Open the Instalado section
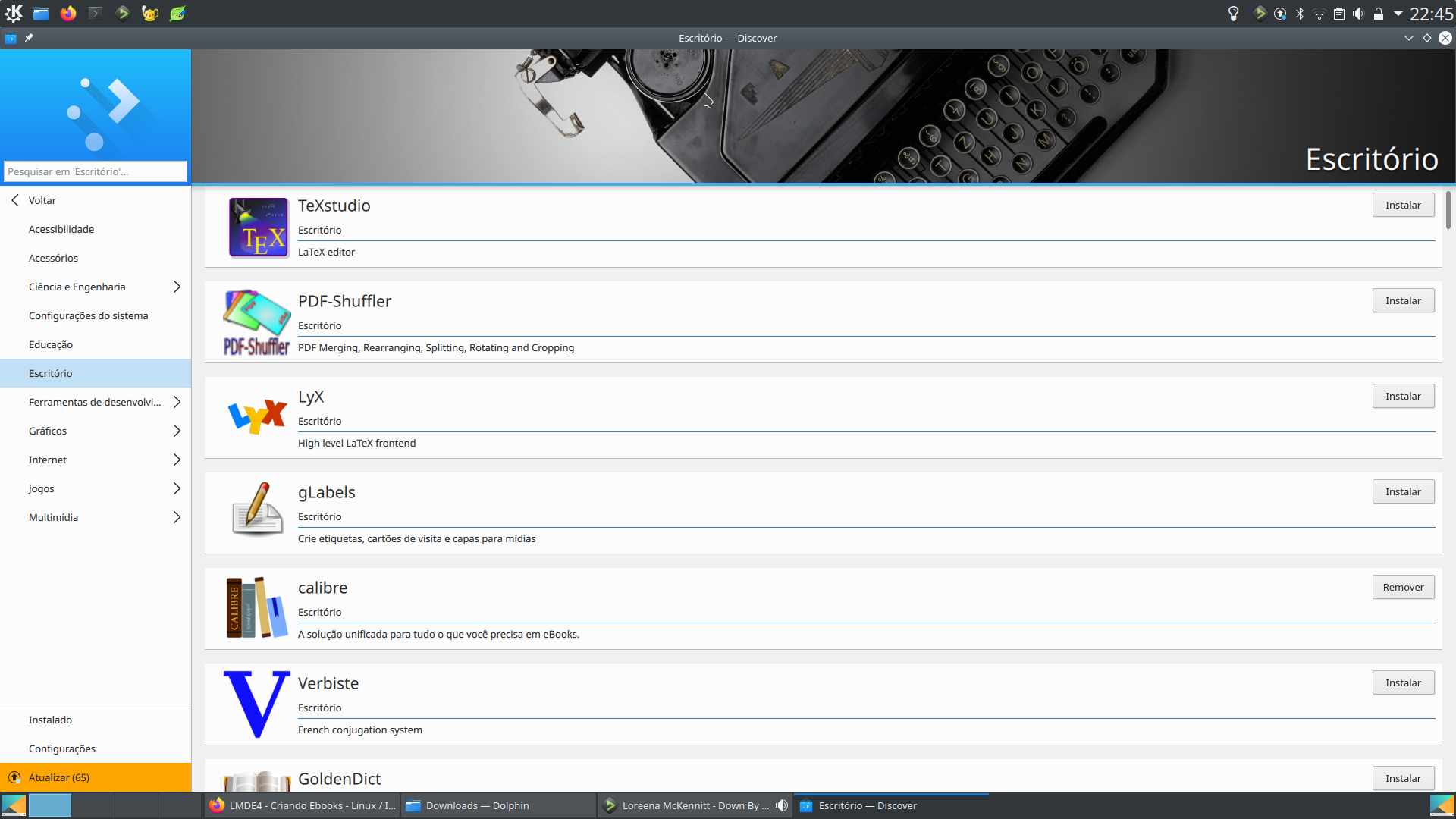 click(x=96, y=720)
